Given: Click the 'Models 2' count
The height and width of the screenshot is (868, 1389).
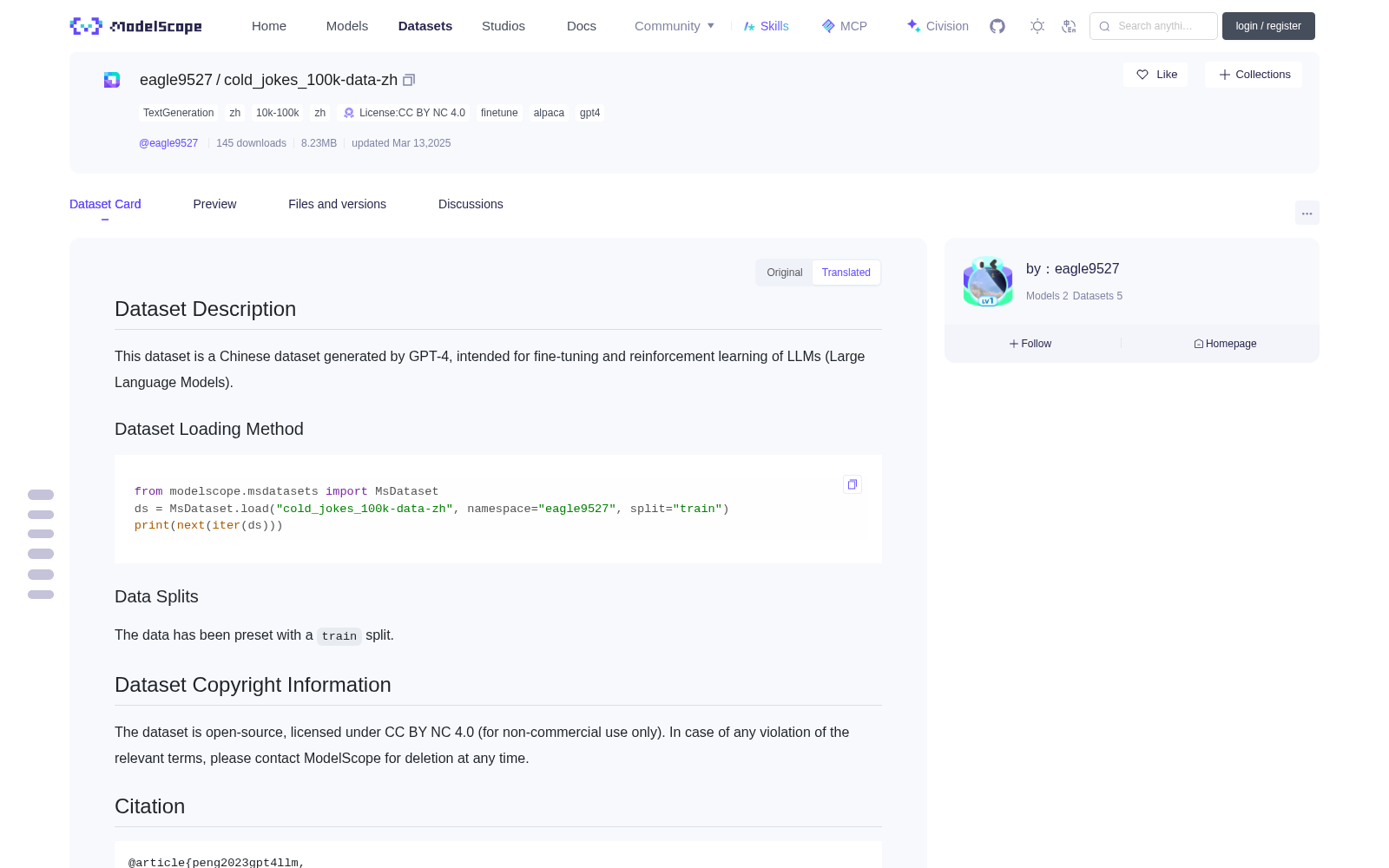Looking at the screenshot, I should (x=1047, y=296).
